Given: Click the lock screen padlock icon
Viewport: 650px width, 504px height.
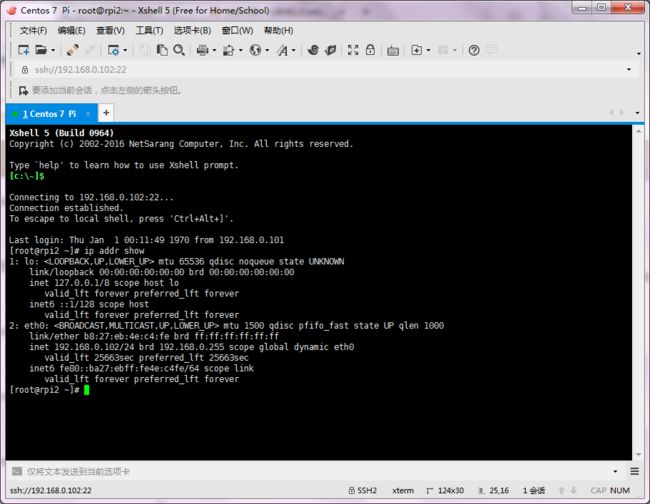Looking at the screenshot, I should click(370, 50).
